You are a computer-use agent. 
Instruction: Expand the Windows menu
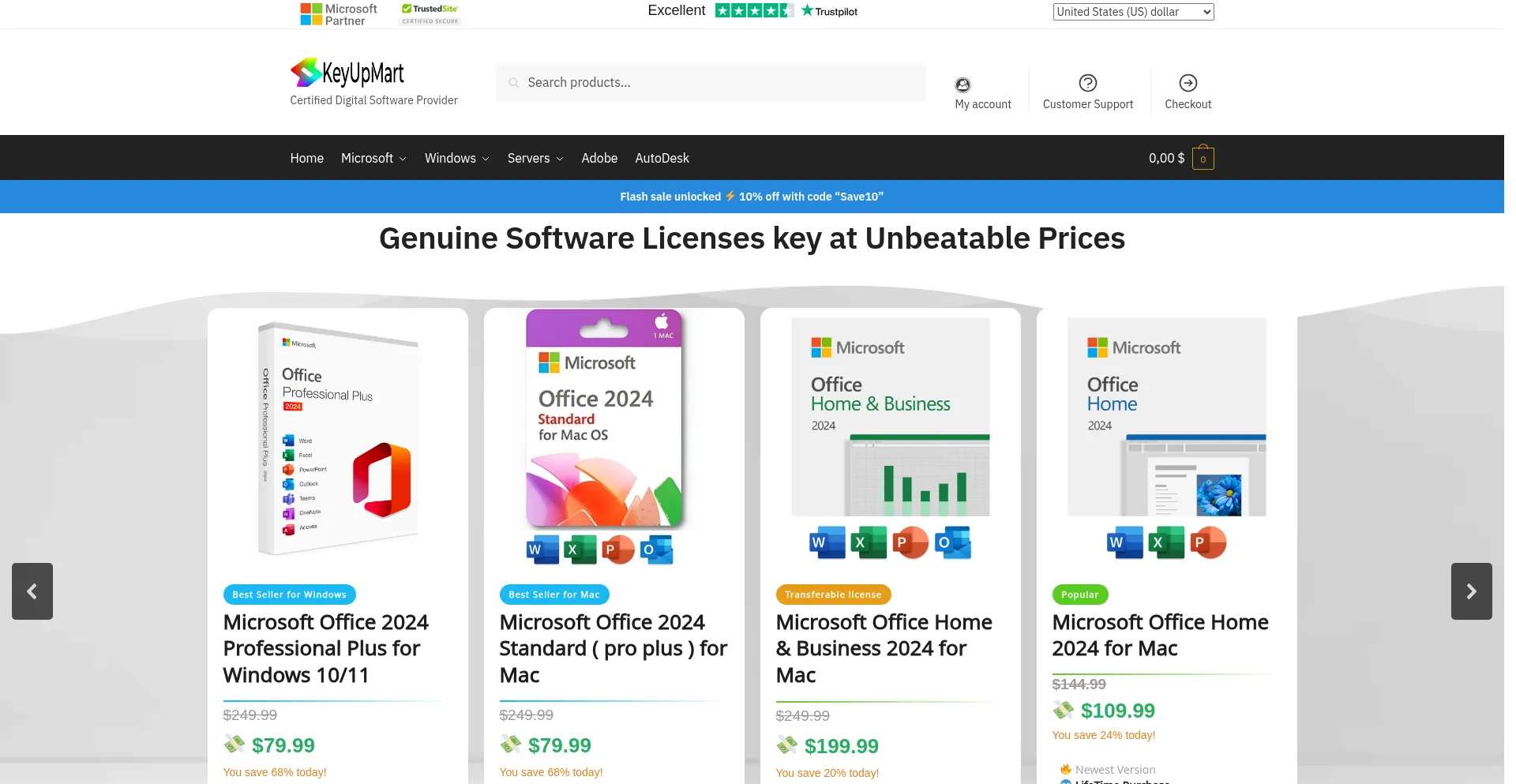[456, 158]
